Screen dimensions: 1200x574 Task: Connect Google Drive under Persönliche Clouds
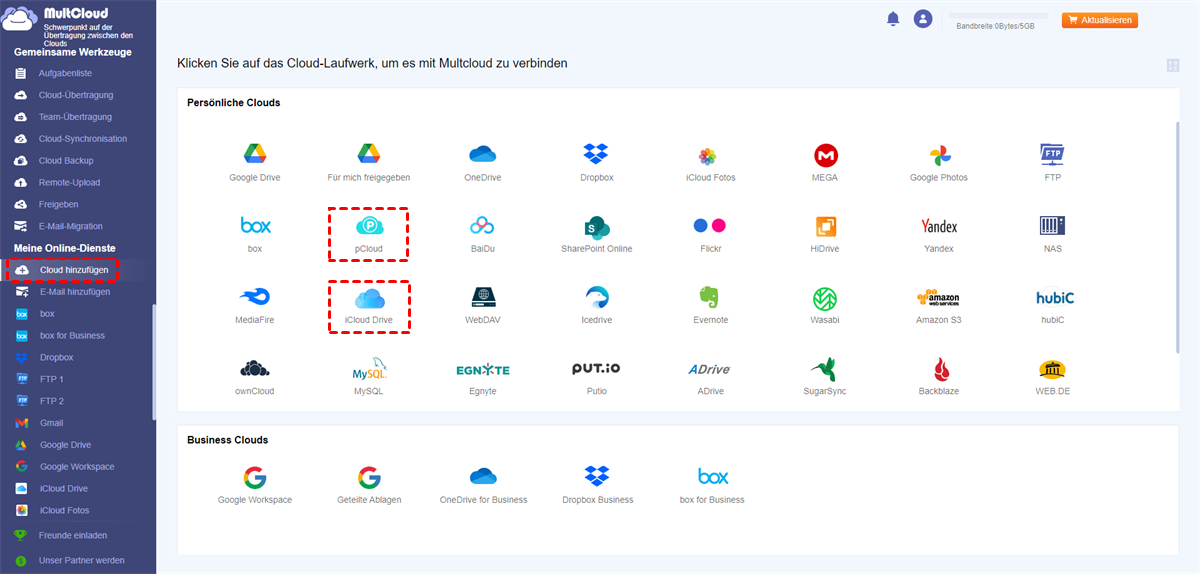pyautogui.click(x=254, y=163)
